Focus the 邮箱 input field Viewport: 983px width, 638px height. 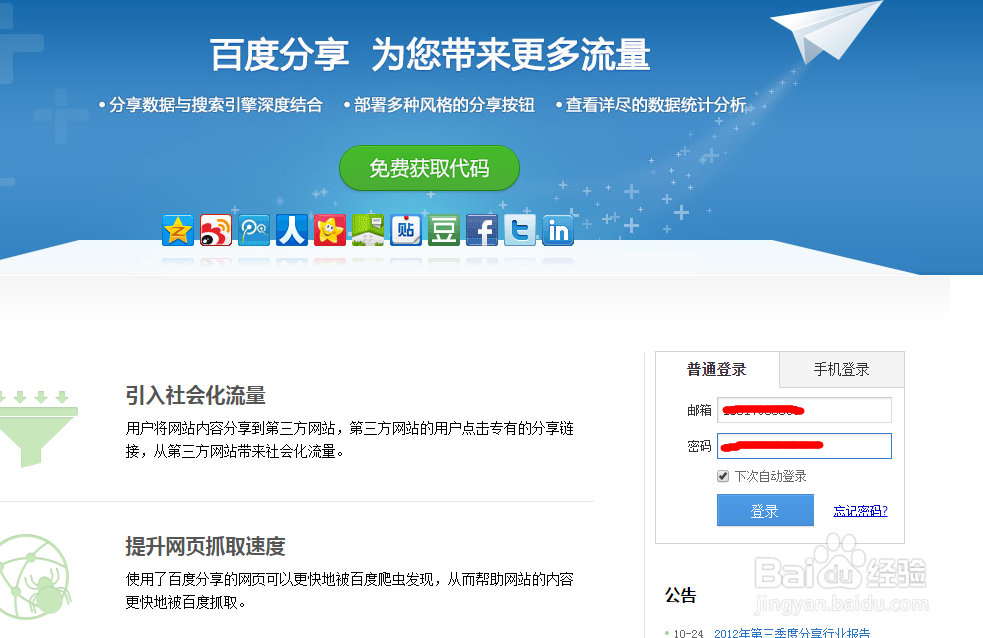(804, 410)
